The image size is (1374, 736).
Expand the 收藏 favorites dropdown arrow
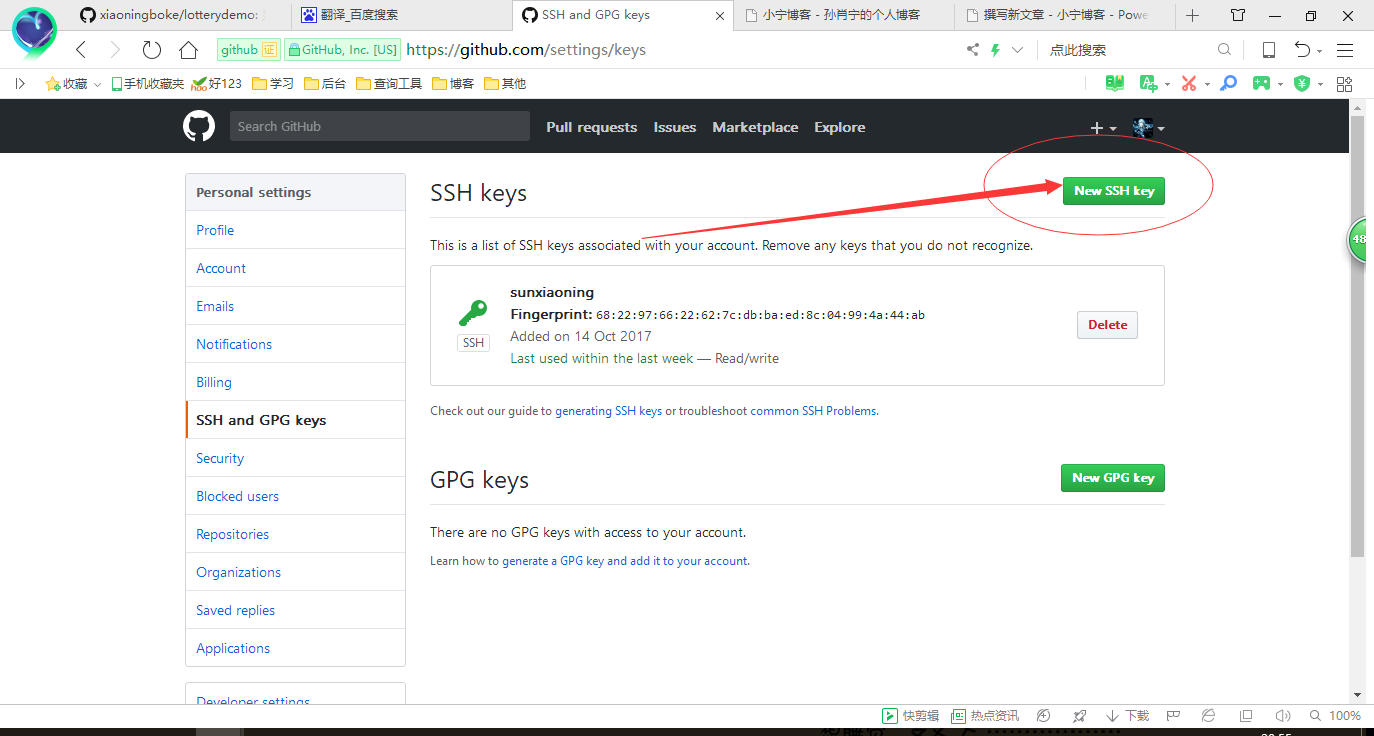(x=97, y=85)
